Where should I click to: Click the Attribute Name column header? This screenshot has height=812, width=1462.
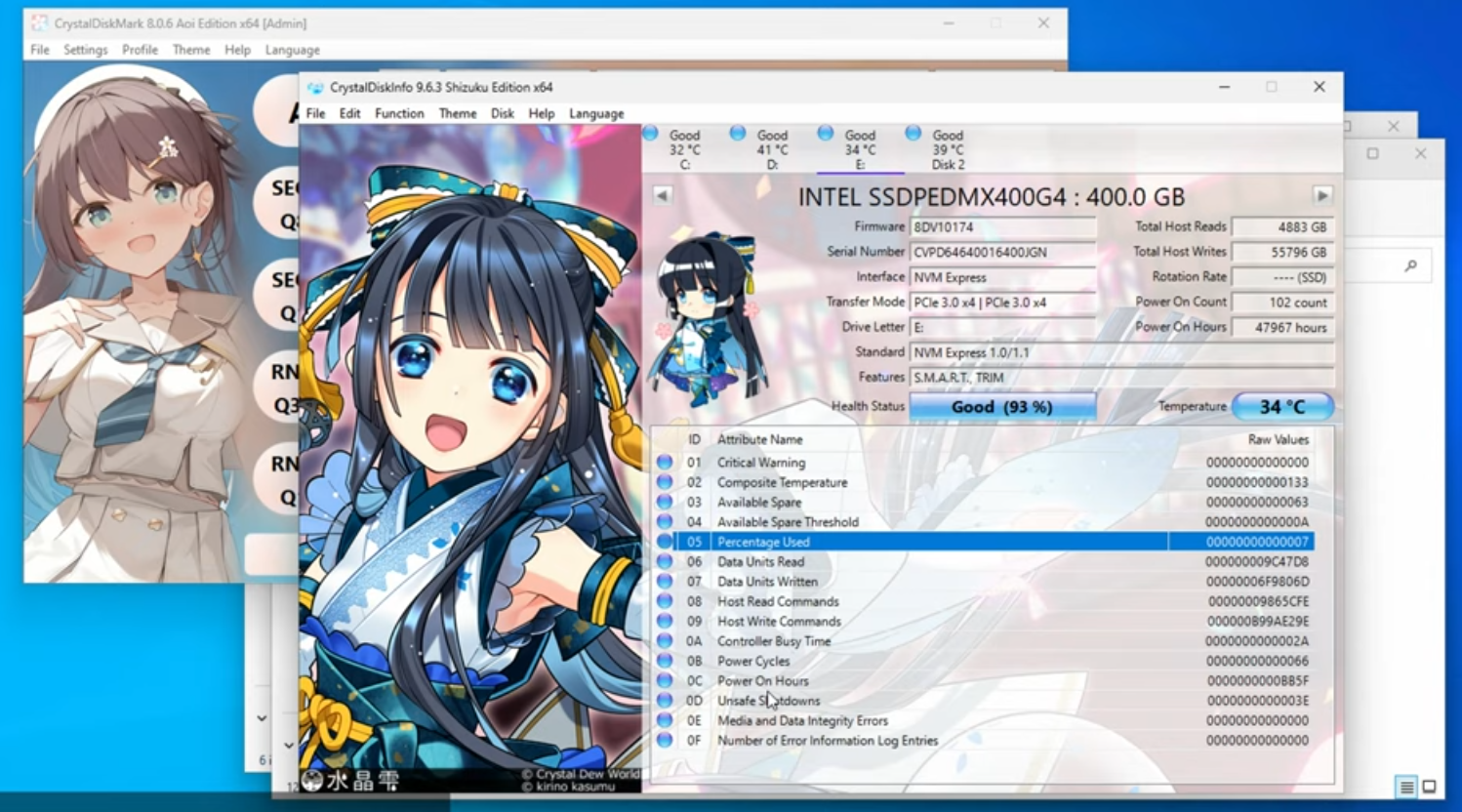(x=760, y=439)
